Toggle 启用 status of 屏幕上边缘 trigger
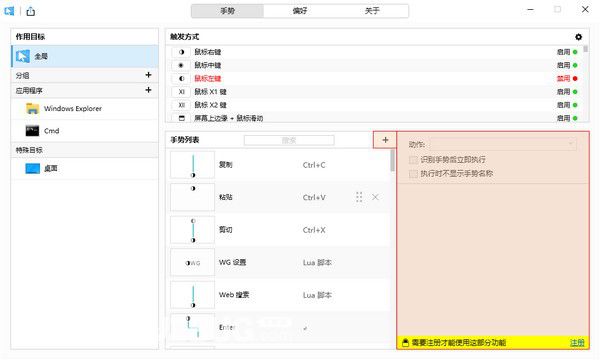600x360 pixels. pyautogui.click(x=567, y=118)
